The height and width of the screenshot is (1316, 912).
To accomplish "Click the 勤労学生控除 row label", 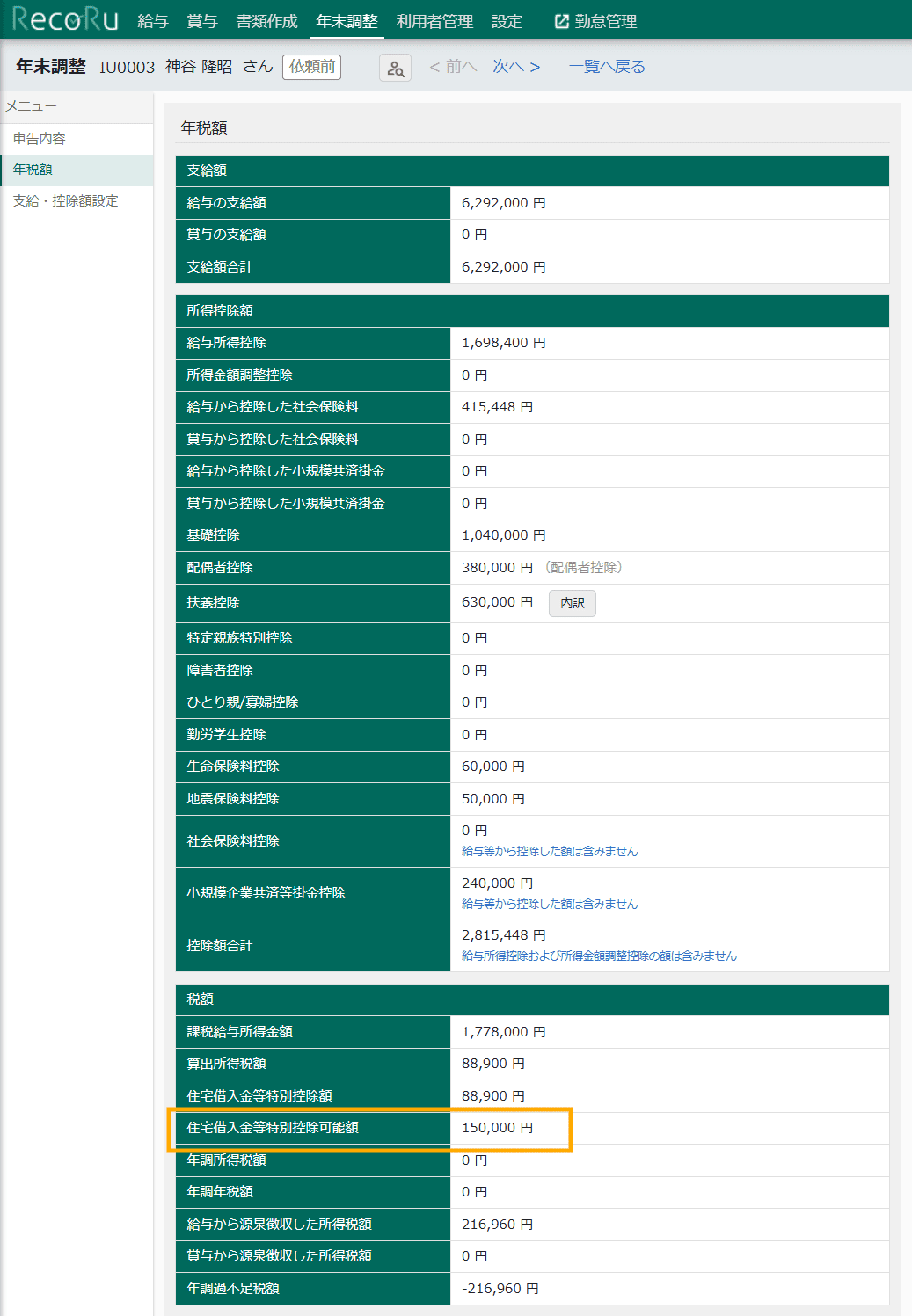I will [226, 735].
